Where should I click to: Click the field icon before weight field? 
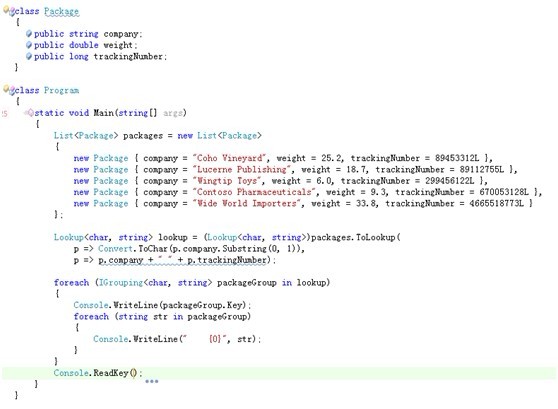pyautogui.click(x=29, y=45)
